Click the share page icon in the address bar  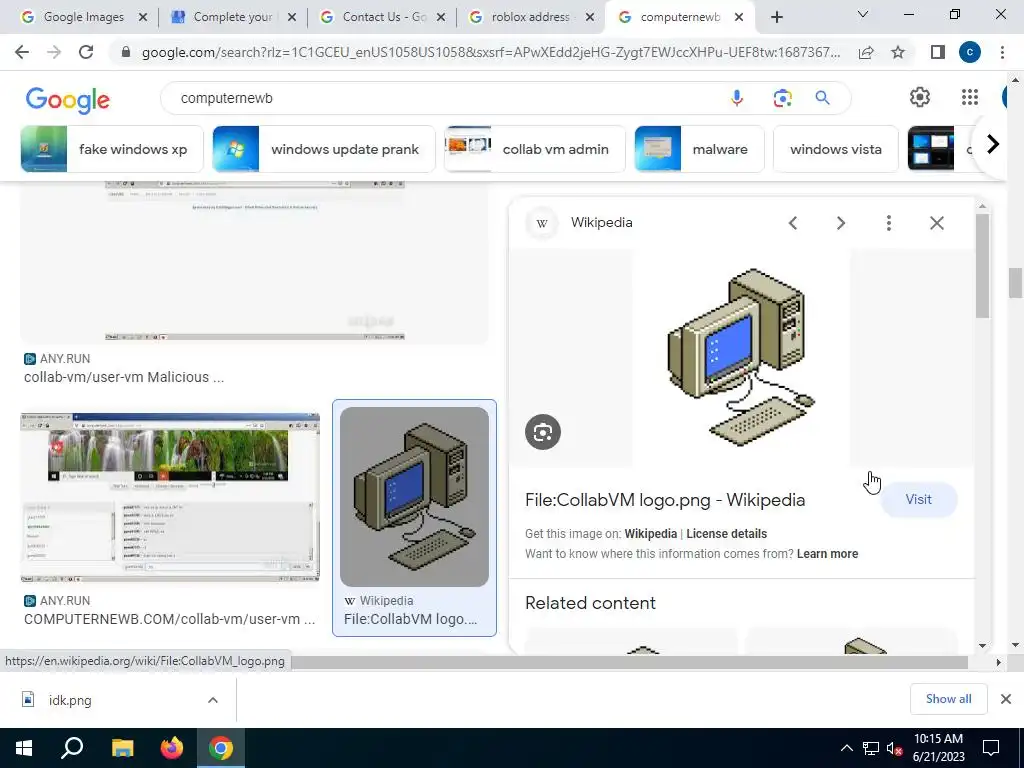click(866, 52)
